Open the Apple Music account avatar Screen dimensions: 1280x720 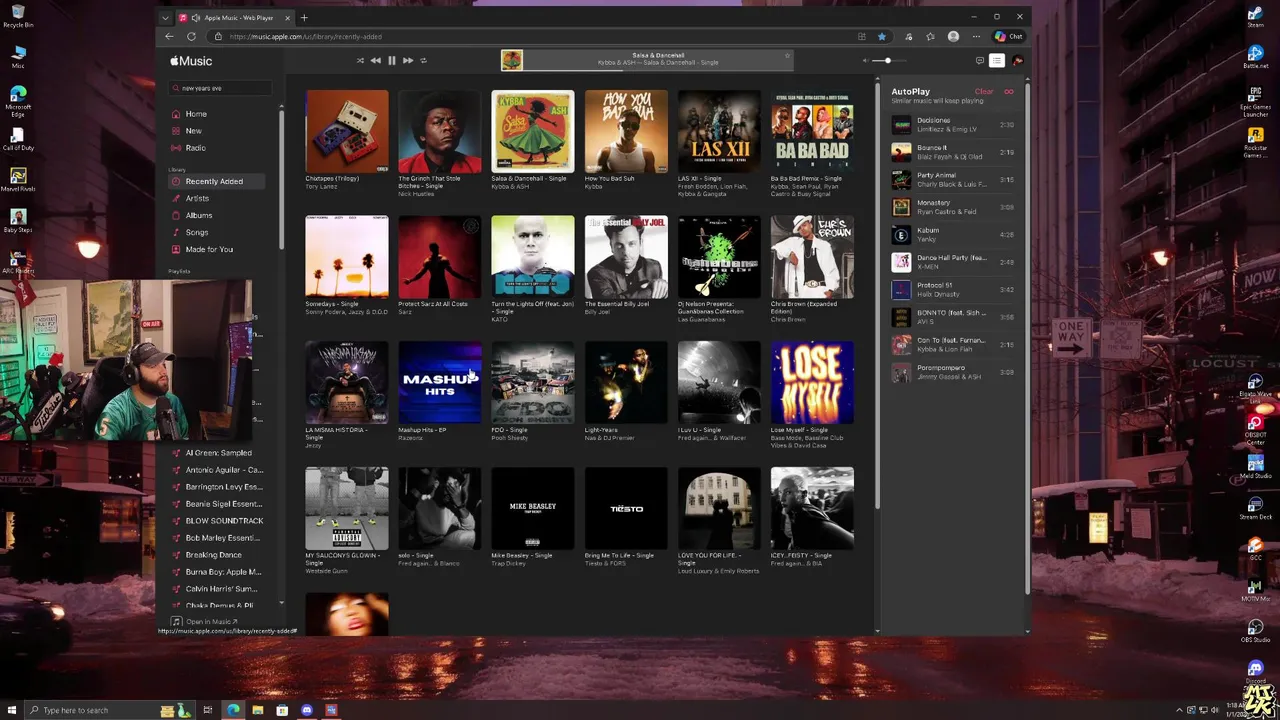[1017, 61]
